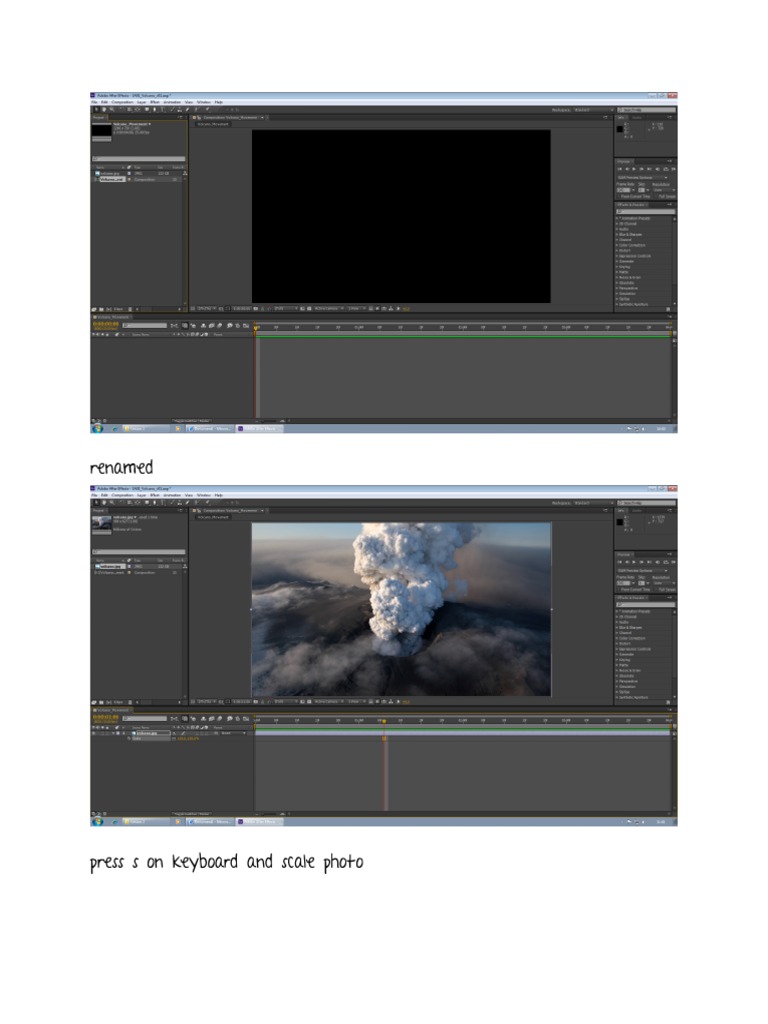
Task: Click the After Effects taskbar button in lower screenshot
Action: (x=258, y=822)
